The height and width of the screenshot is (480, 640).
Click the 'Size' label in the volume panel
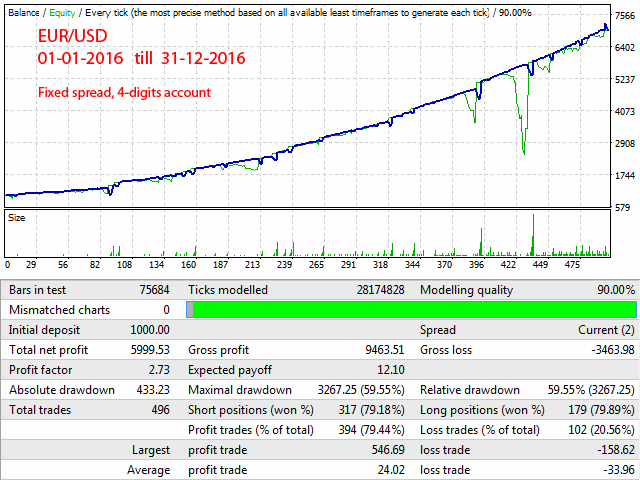[17, 216]
